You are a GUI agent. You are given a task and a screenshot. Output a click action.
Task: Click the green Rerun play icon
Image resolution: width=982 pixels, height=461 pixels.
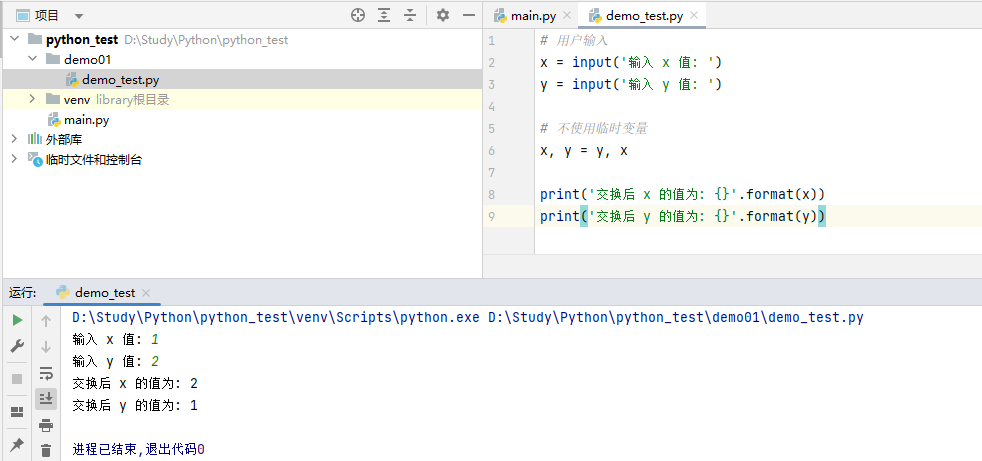click(x=18, y=320)
